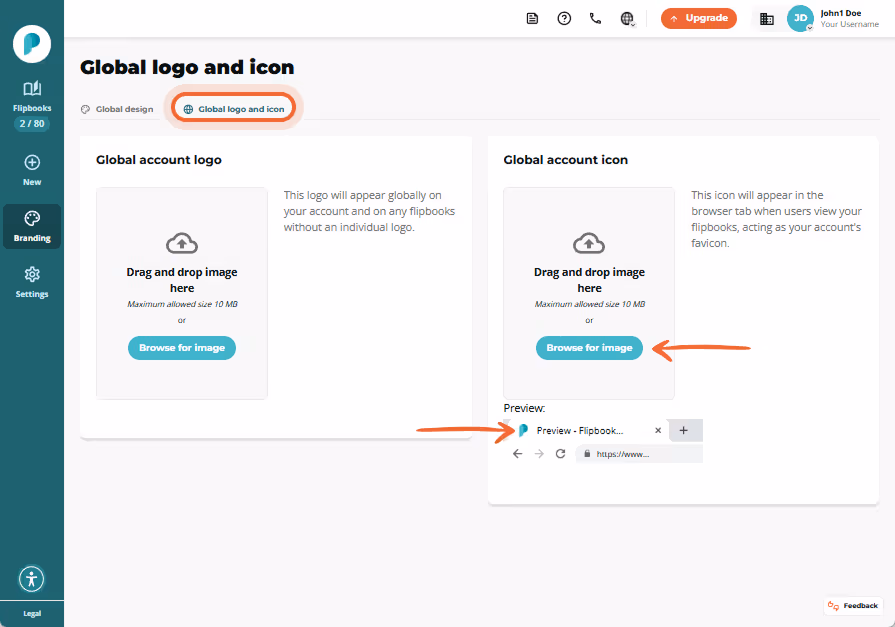Click the John1 Doe username
Viewport: 895px width, 627px height.
(x=840, y=13)
